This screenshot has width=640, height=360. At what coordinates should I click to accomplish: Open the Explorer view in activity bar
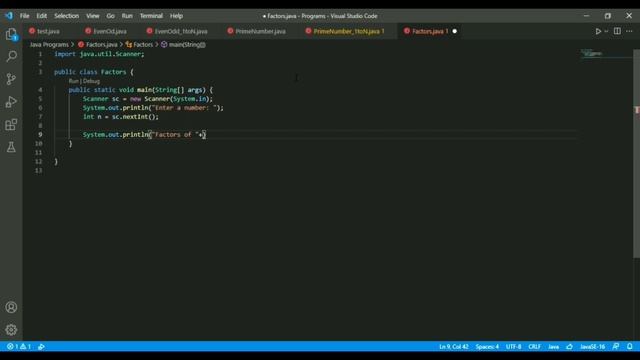point(11,34)
